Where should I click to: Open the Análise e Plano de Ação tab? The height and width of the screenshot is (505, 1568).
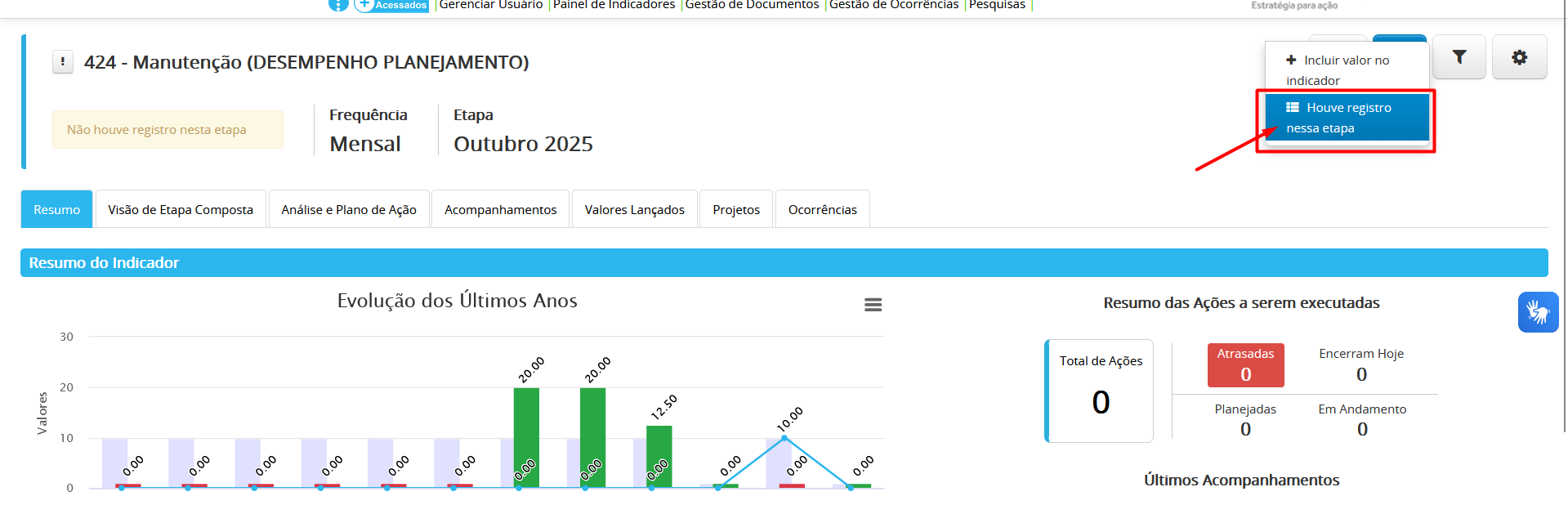tap(349, 210)
